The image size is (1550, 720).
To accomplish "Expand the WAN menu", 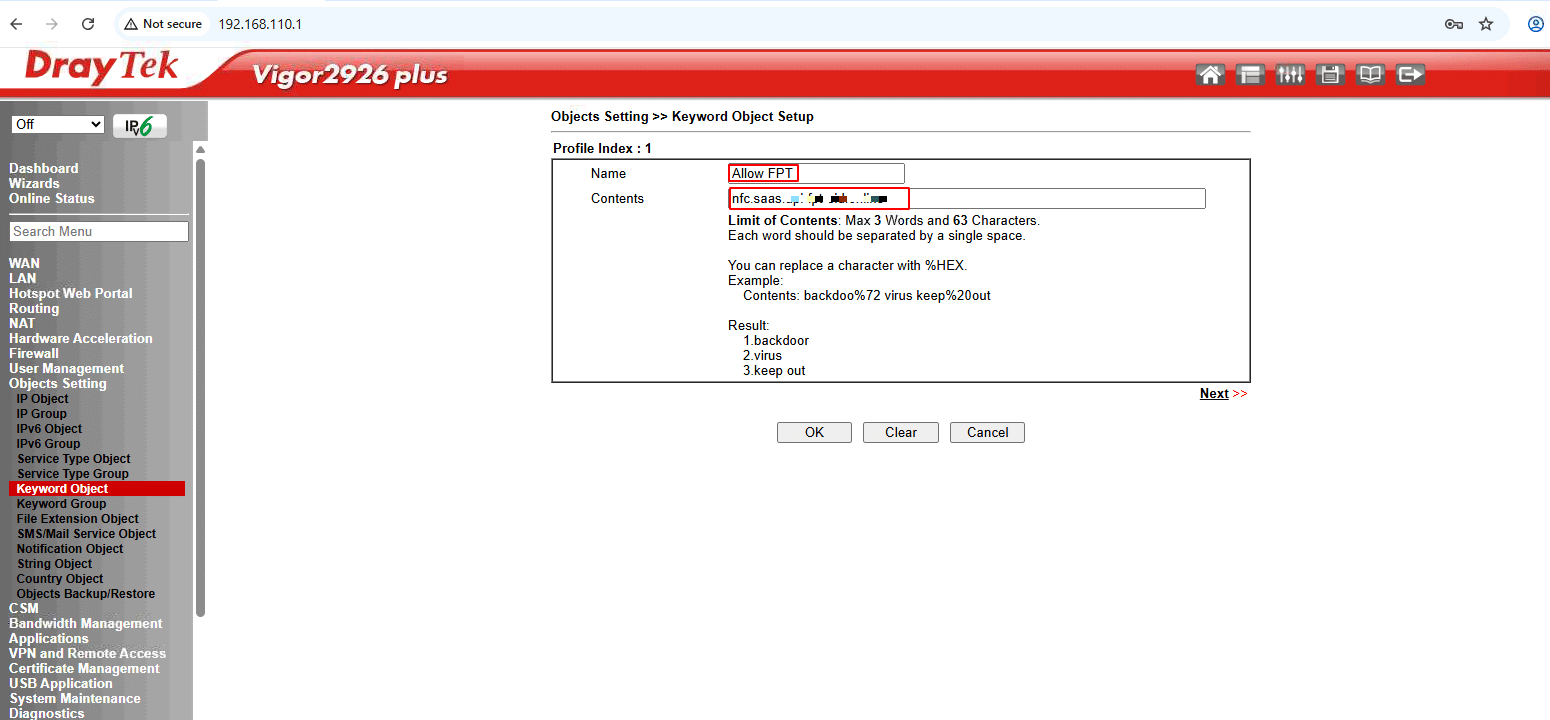I will [24, 263].
